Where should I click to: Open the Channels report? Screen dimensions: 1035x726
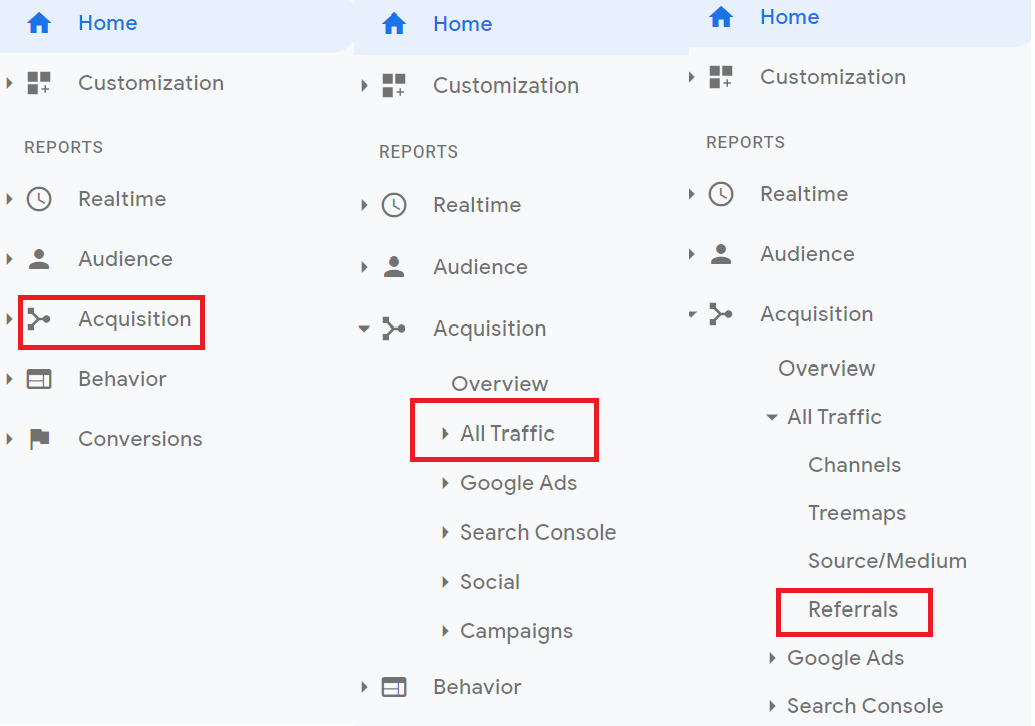click(x=854, y=464)
